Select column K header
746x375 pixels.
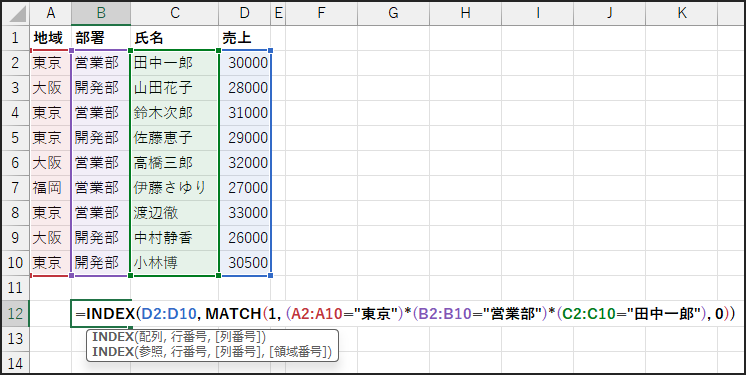[682, 13]
